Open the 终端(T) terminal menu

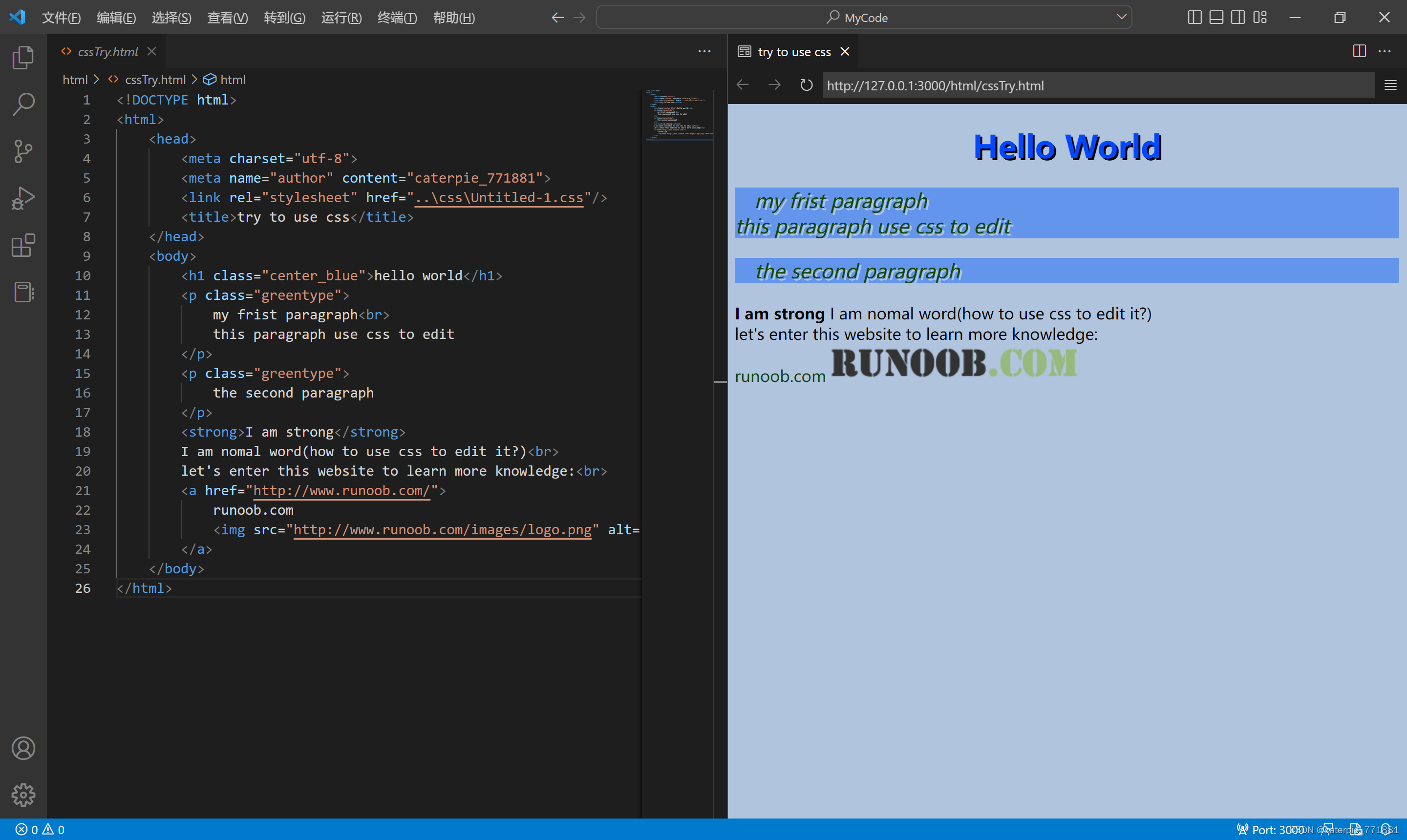[x=397, y=18]
